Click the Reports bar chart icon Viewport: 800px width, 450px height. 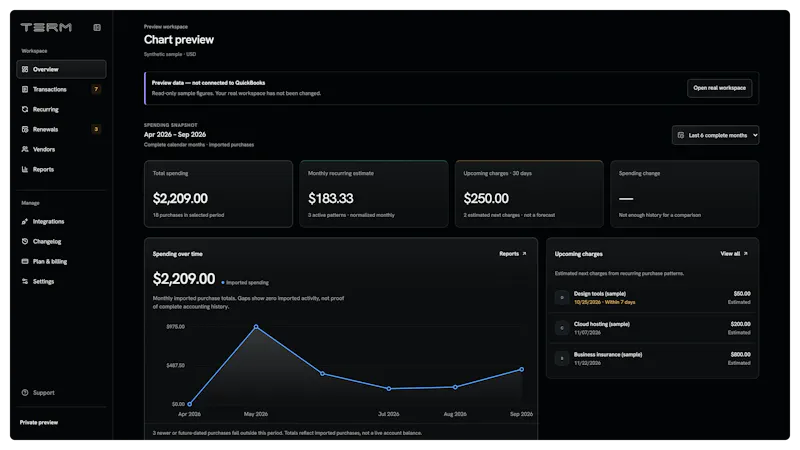click(25, 169)
